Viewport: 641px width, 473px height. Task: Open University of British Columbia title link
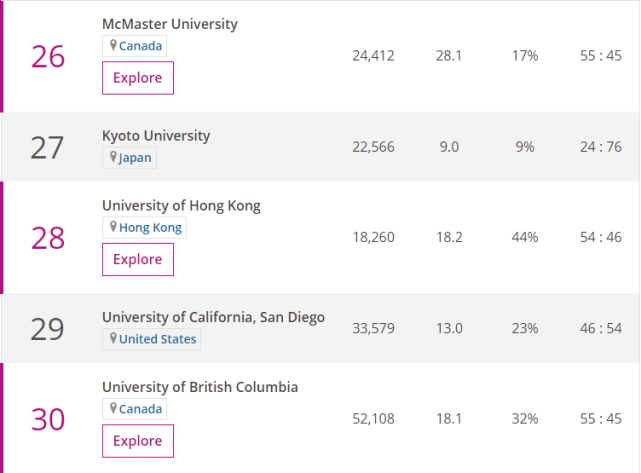coord(200,387)
